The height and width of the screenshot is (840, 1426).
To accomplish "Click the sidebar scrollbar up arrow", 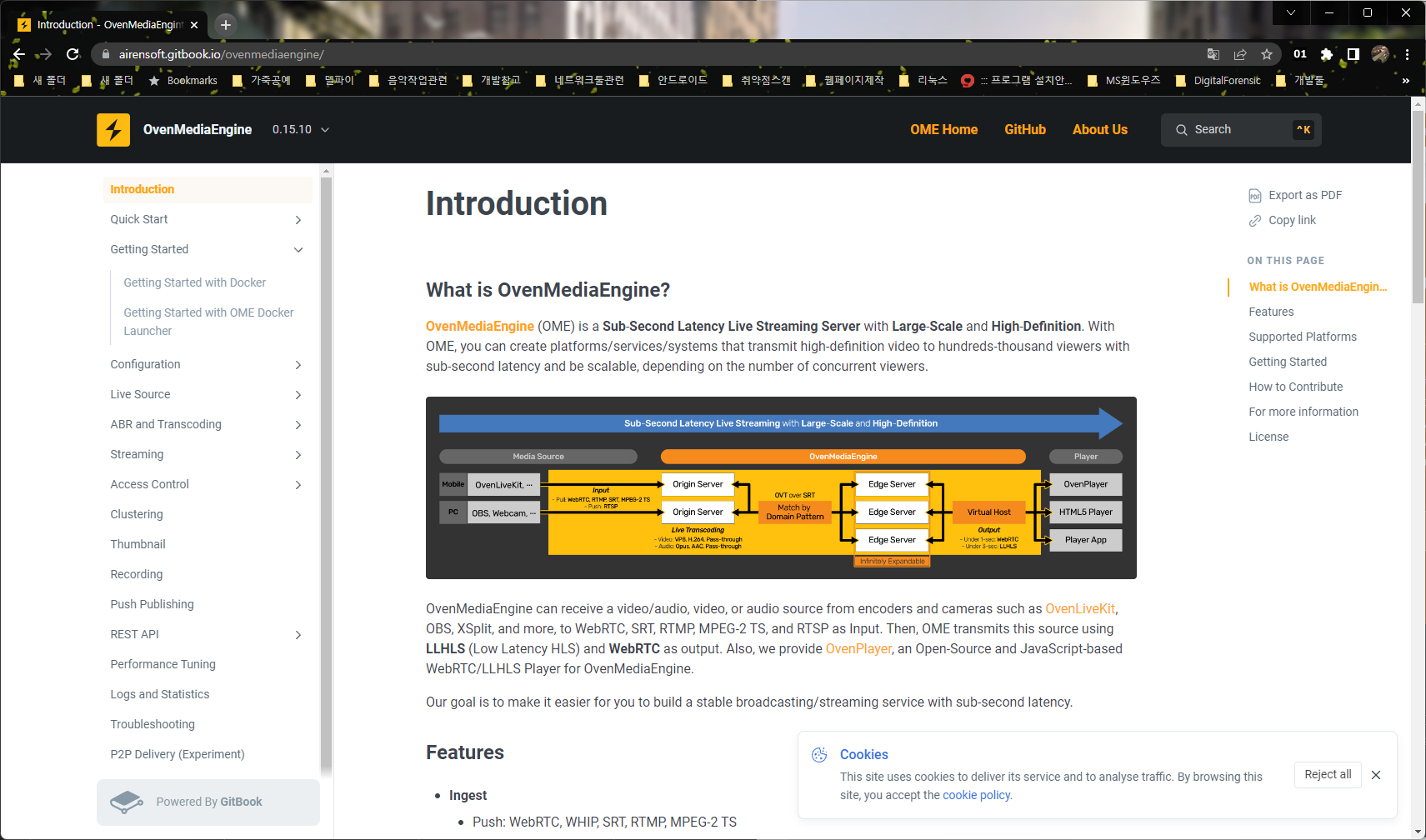I will tap(326, 171).
